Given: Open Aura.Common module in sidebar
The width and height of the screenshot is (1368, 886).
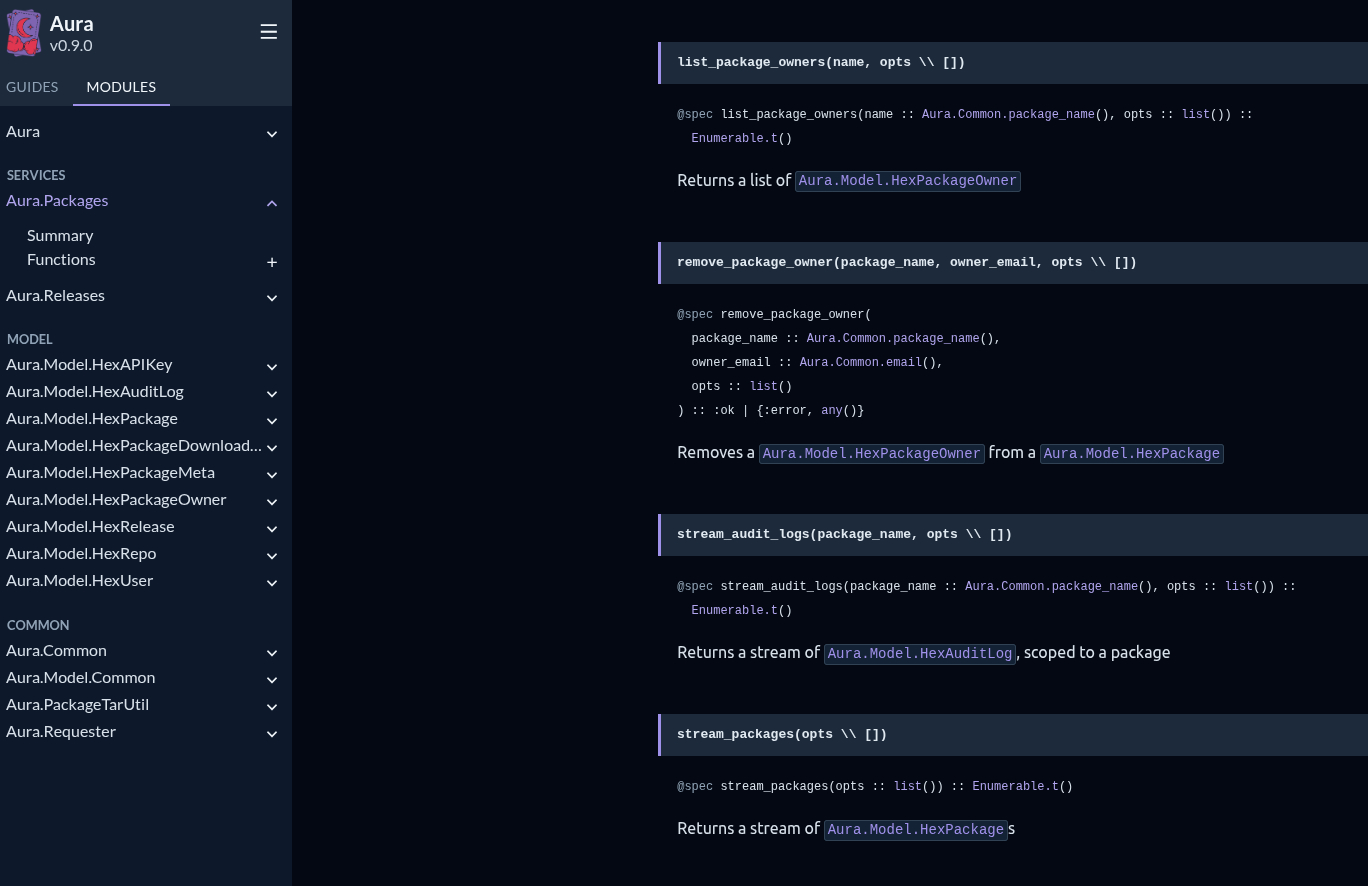Looking at the screenshot, I should point(56,650).
